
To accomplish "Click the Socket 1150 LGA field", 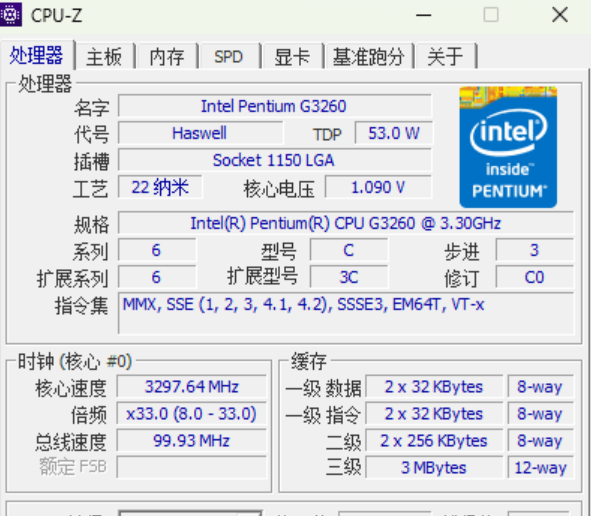I will coord(275,160).
